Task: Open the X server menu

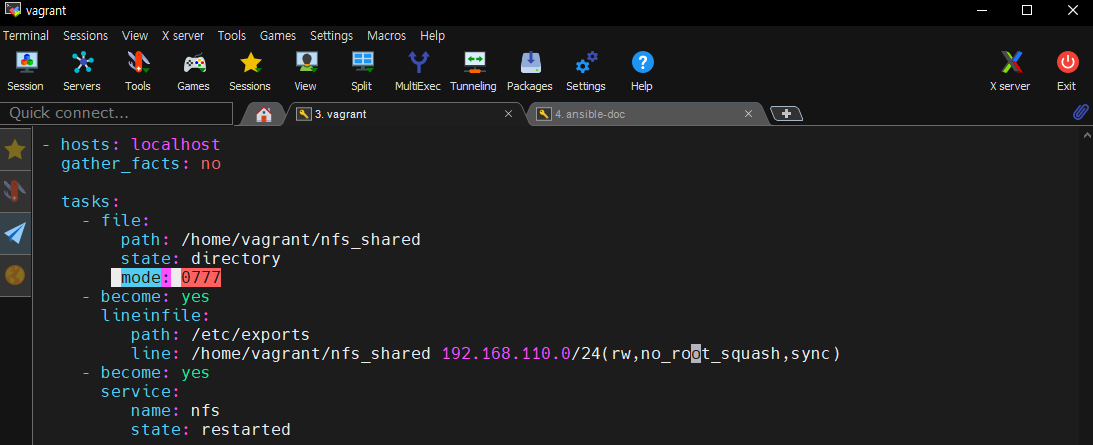Action: [183, 36]
